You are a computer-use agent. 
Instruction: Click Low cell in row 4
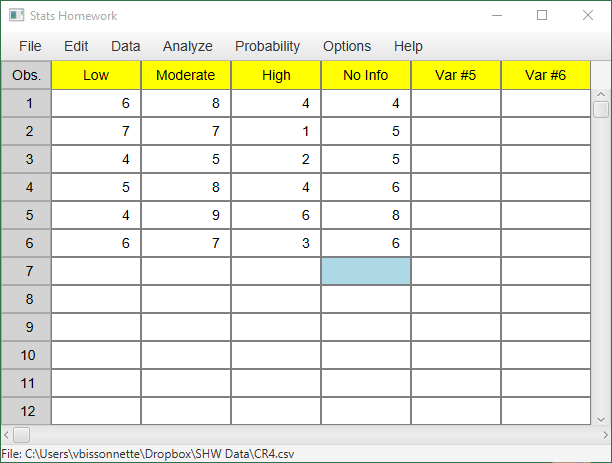[x=96, y=187]
